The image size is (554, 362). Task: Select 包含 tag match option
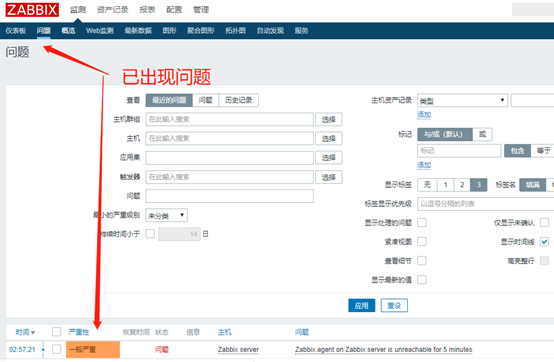518,151
